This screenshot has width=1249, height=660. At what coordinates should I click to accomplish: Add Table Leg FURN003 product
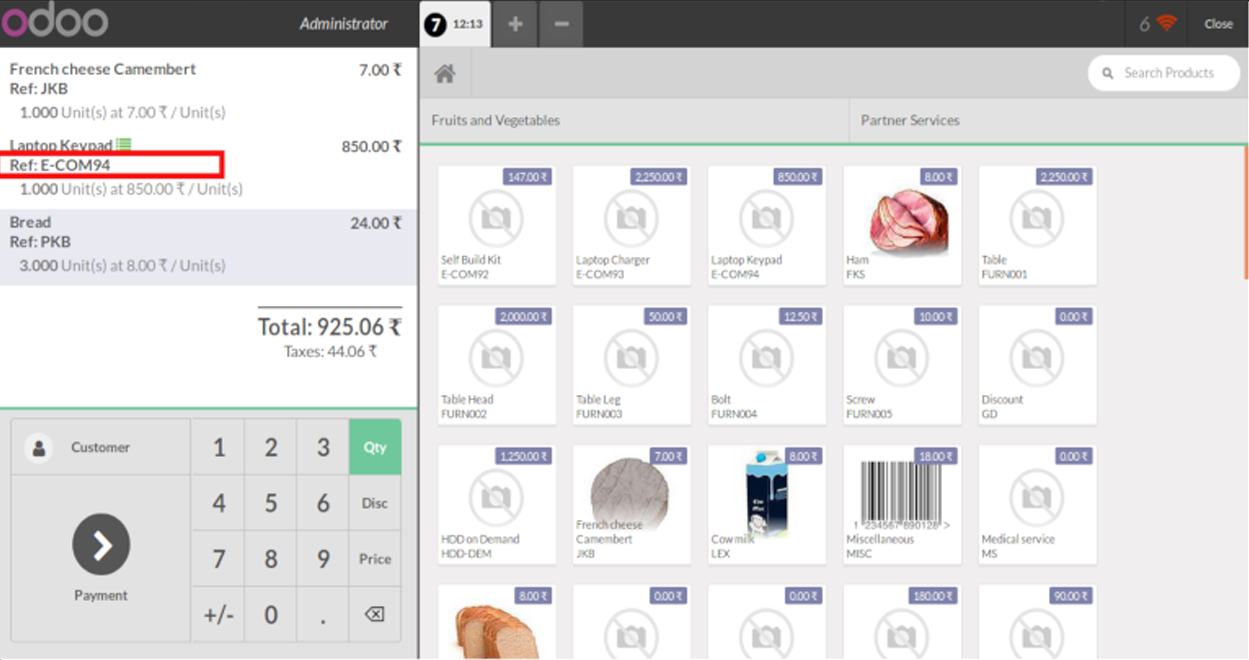[x=632, y=365]
